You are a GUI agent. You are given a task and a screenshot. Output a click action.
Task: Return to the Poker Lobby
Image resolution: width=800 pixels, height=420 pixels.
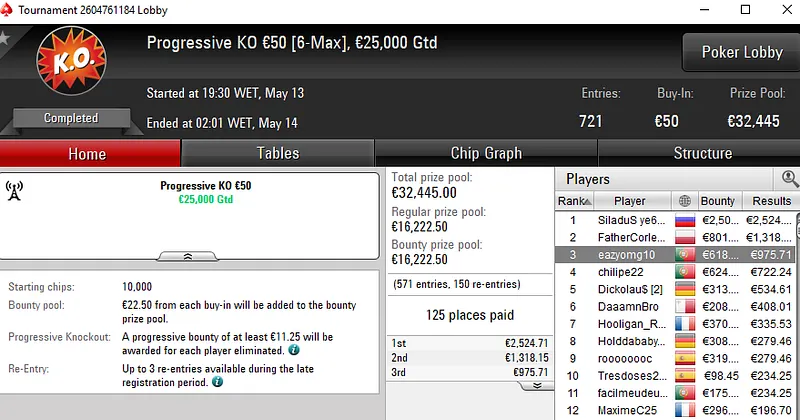[741, 52]
